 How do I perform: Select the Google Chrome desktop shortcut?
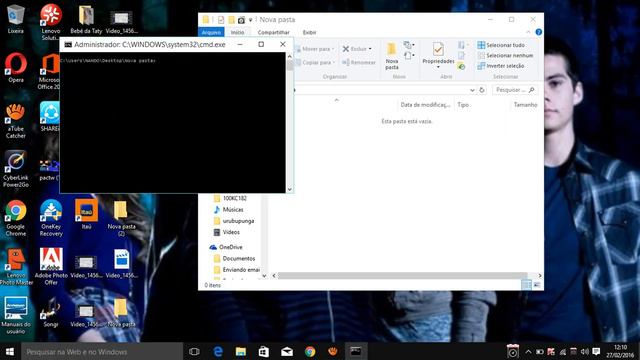pyautogui.click(x=16, y=218)
